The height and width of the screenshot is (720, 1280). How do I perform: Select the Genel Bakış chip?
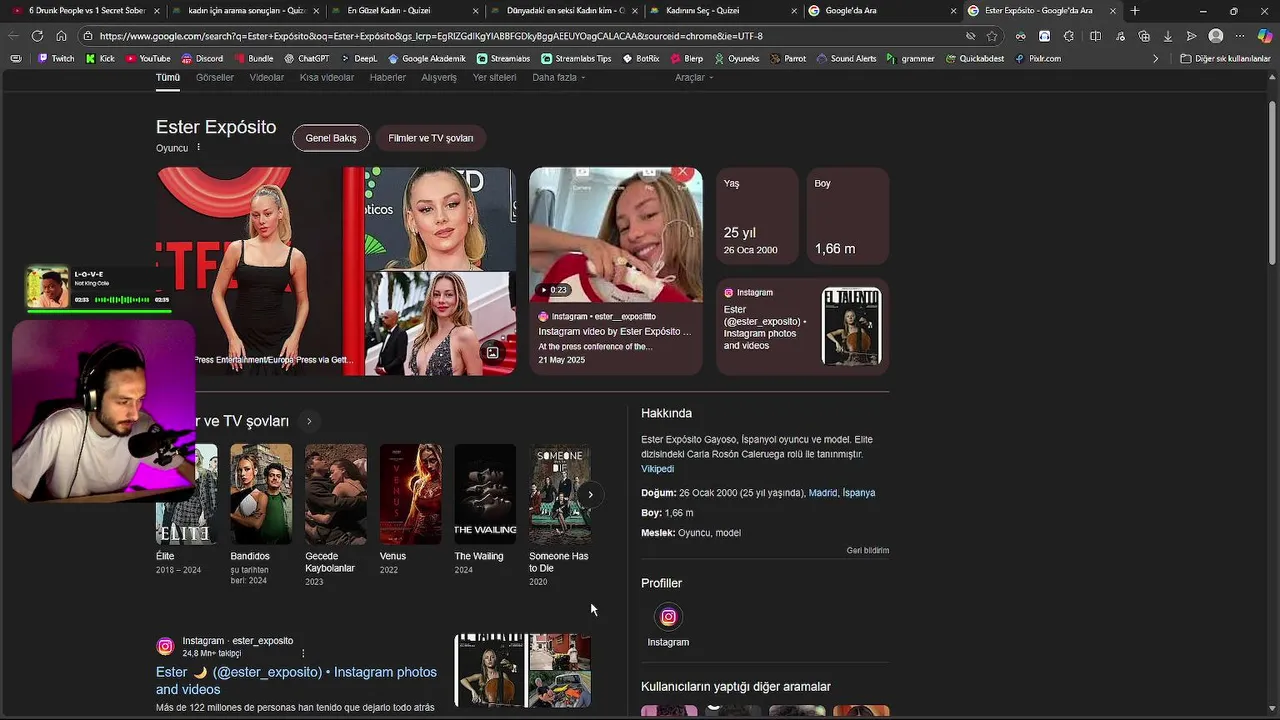331,138
